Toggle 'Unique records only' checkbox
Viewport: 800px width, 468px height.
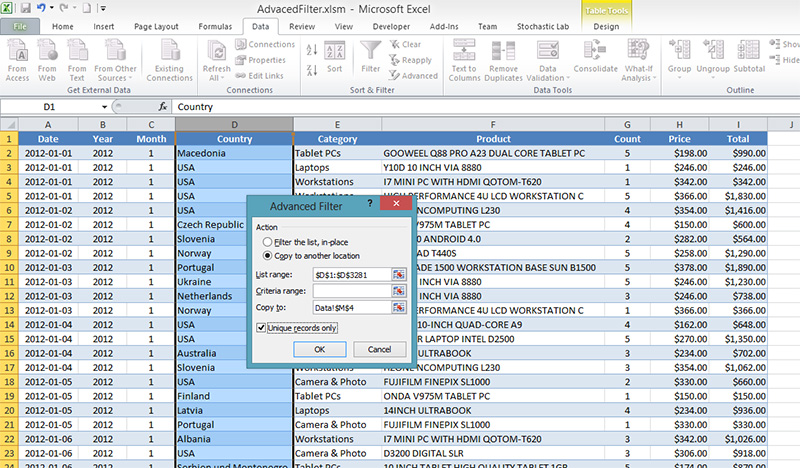tap(262, 327)
